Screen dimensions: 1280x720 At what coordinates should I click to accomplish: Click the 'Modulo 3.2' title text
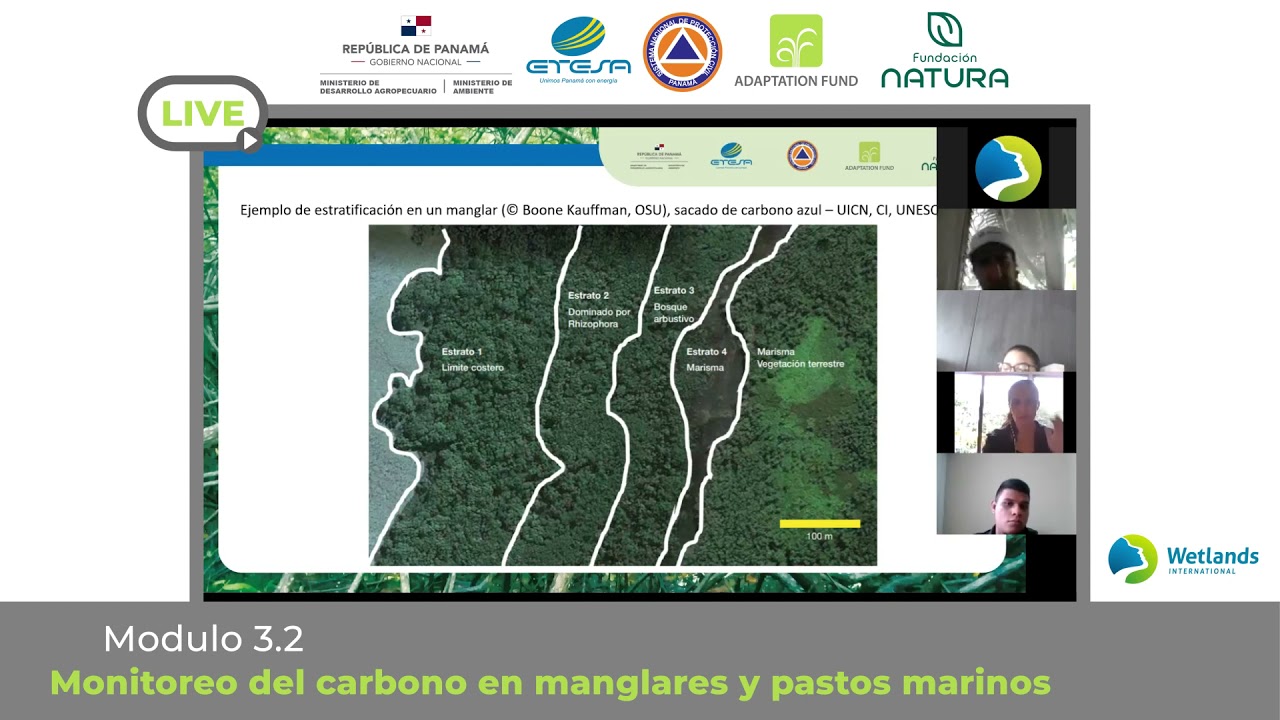point(203,639)
